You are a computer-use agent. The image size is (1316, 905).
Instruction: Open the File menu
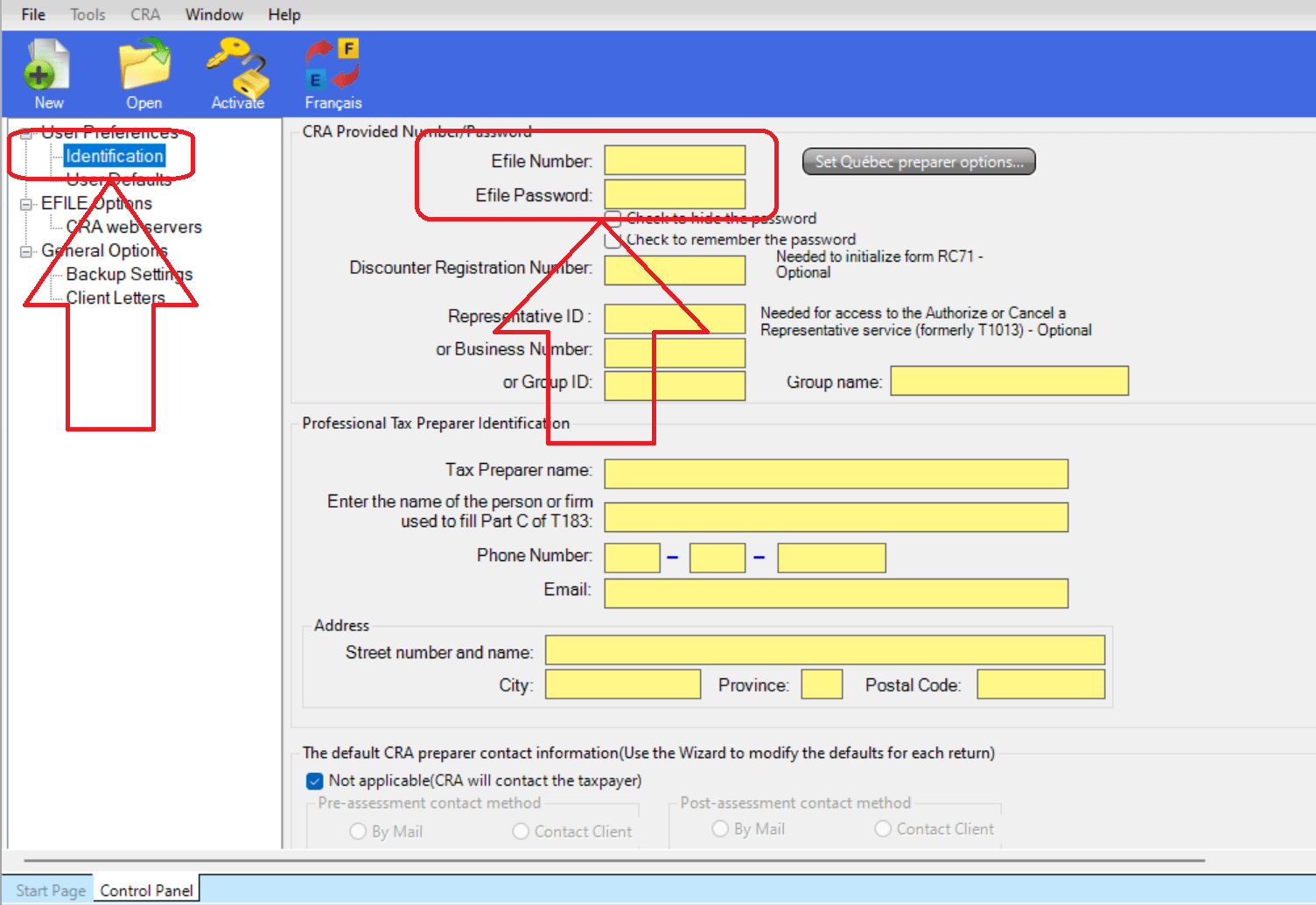coord(33,15)
